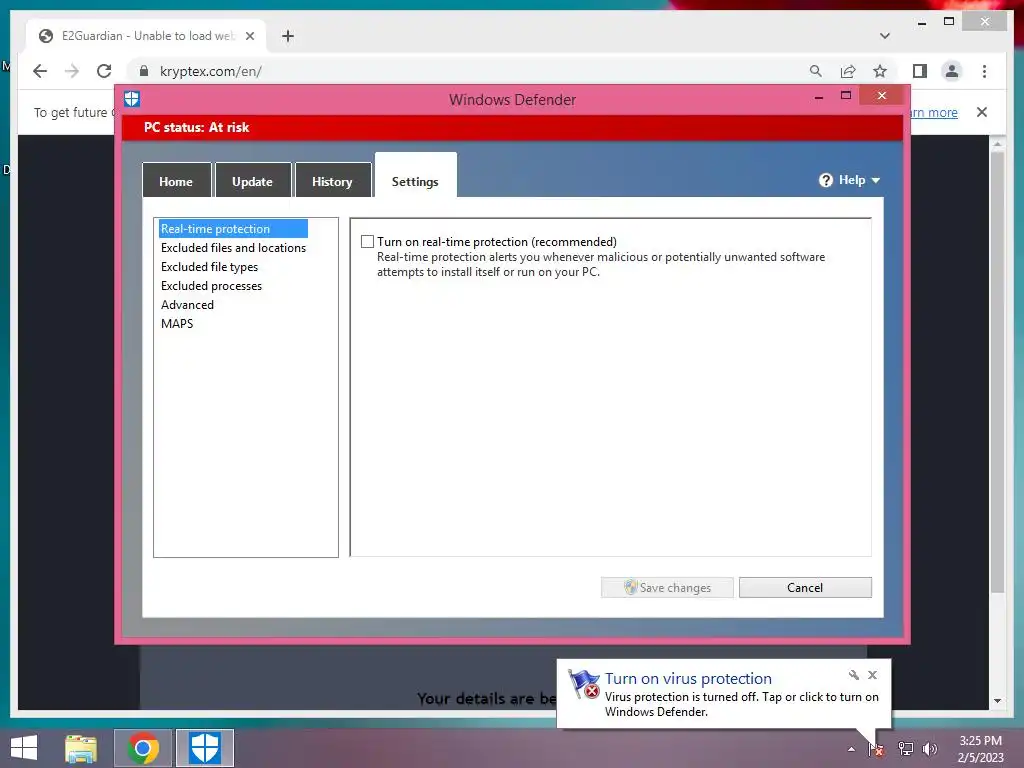Dismiss the Chrome info bar
This screenshot has height=768, width=1024.
pyautogui.click(x=982, y=112)
